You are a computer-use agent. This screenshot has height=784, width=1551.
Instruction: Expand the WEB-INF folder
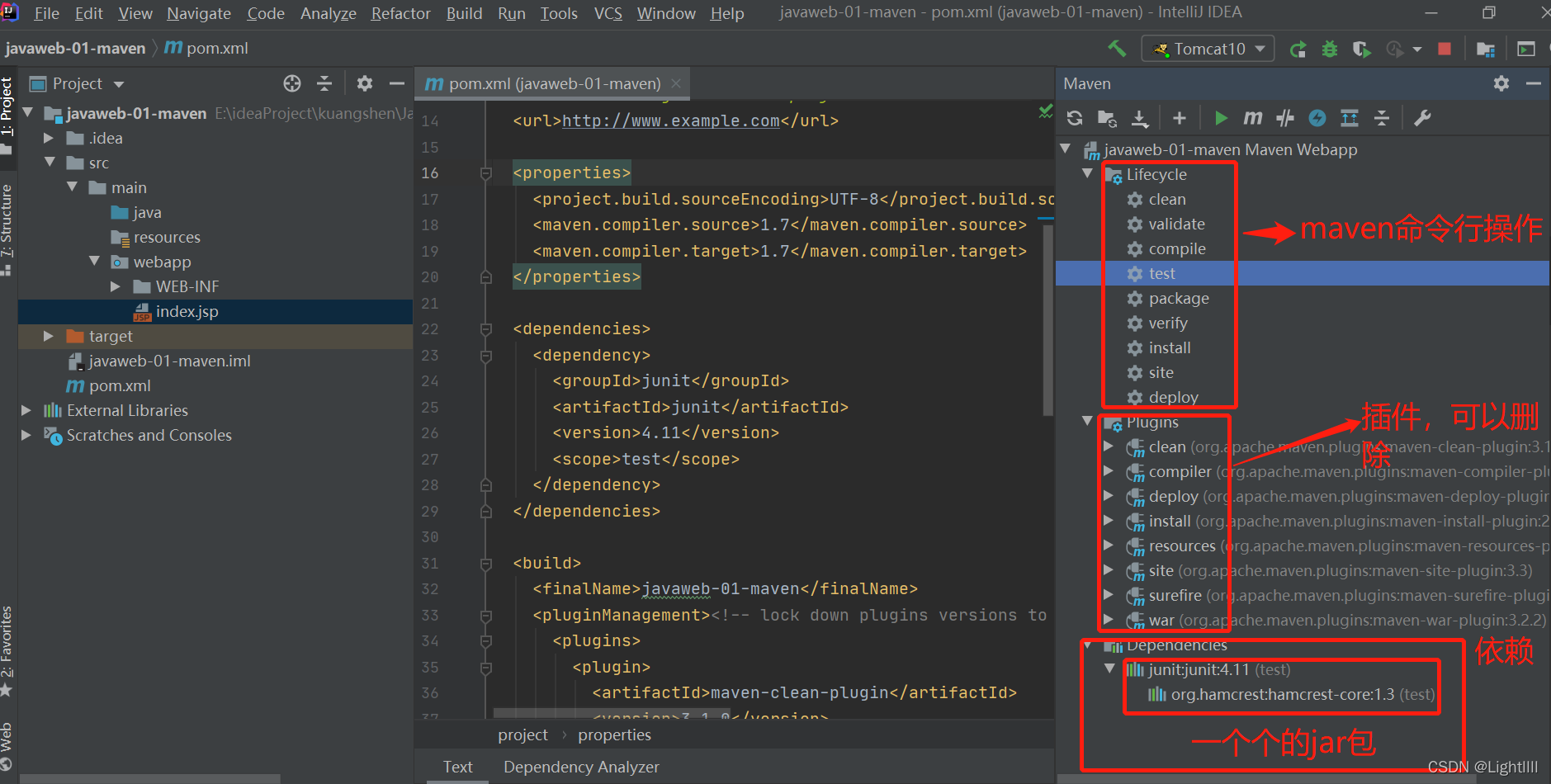[116, 286]
